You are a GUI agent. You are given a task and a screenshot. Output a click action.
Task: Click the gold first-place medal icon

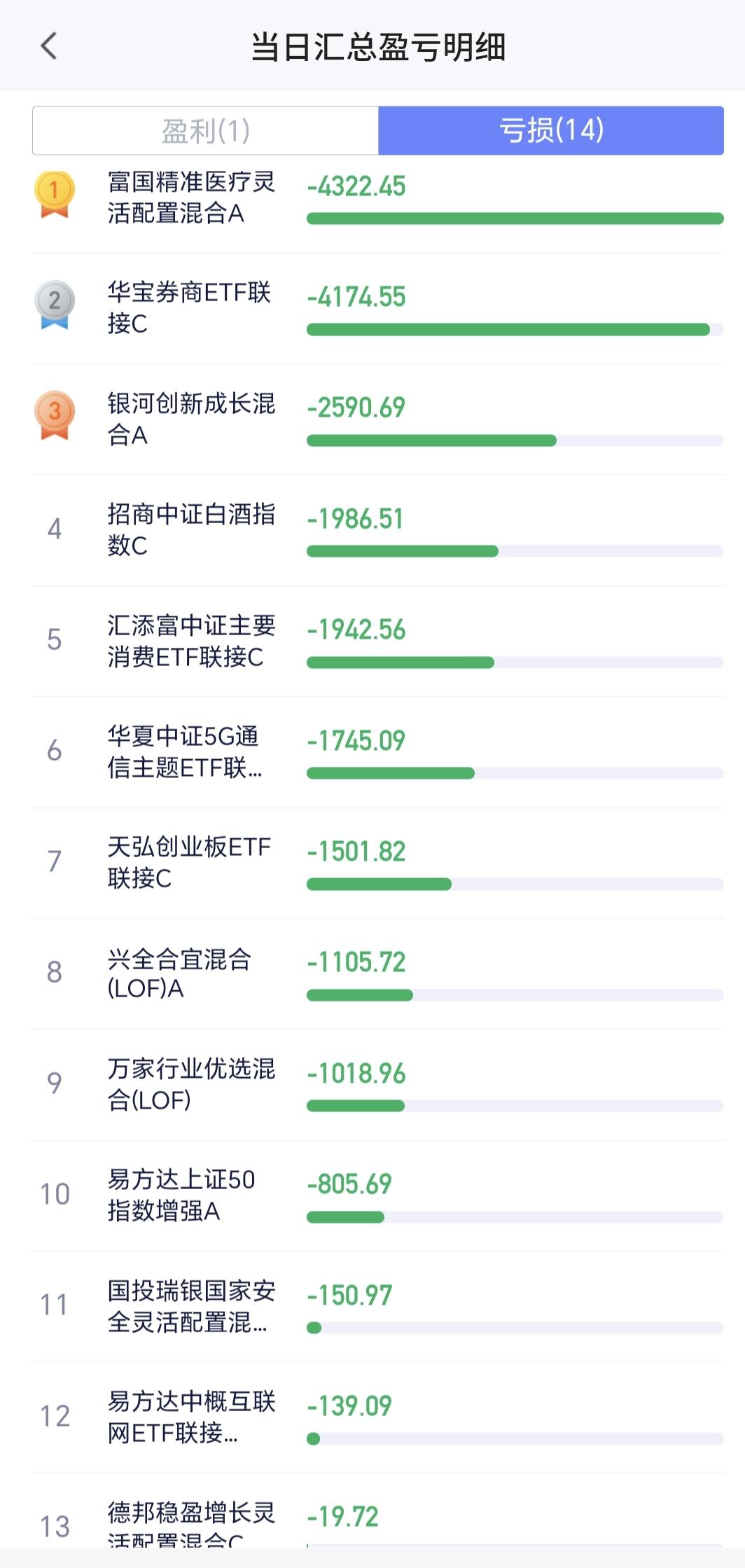[55, 194]
